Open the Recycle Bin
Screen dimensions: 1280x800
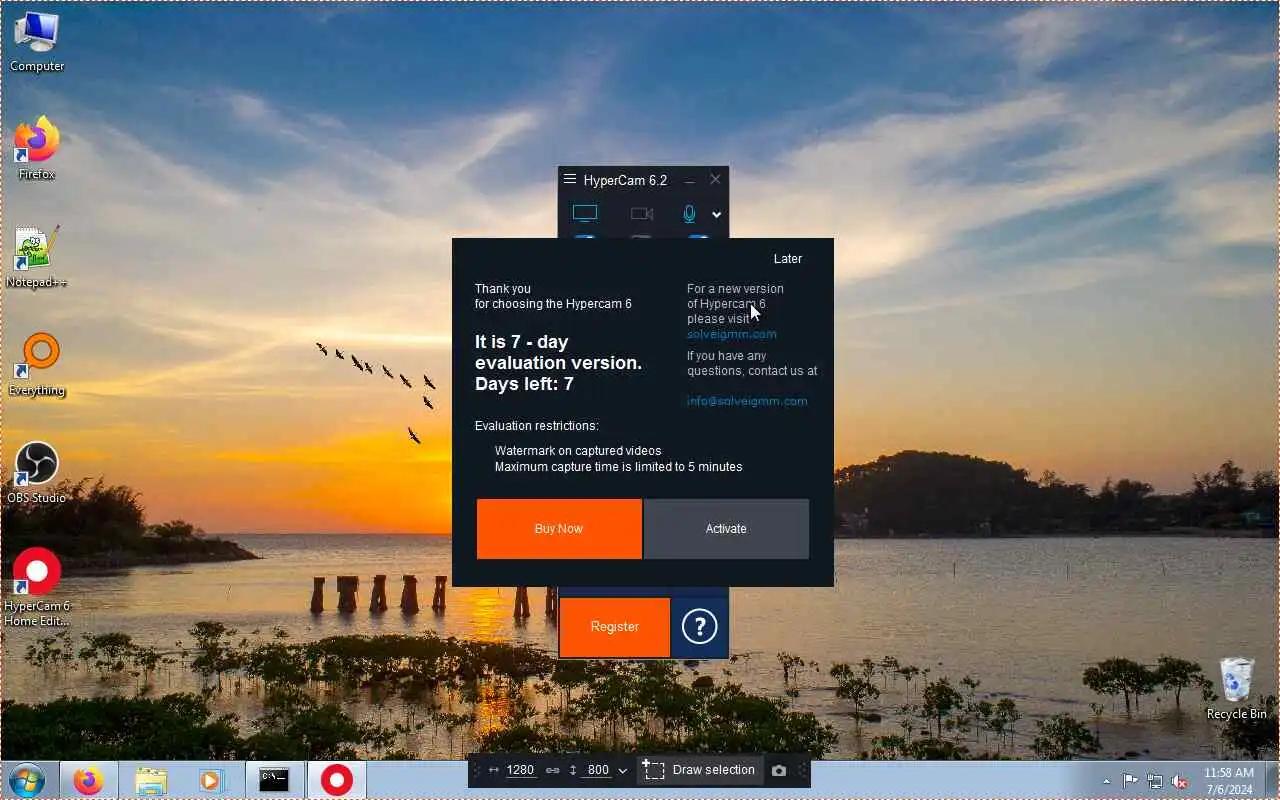pyautogui.click(x=1237, y=688)
